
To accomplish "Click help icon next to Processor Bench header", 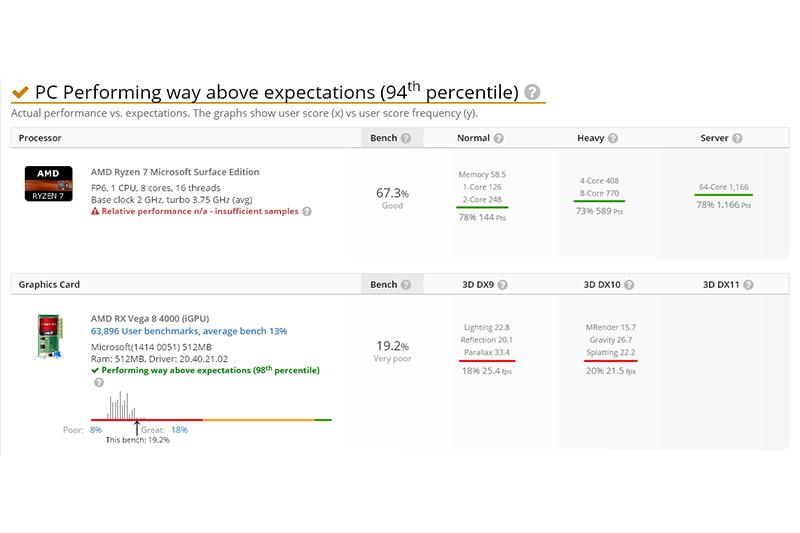I will pos(406,138).
